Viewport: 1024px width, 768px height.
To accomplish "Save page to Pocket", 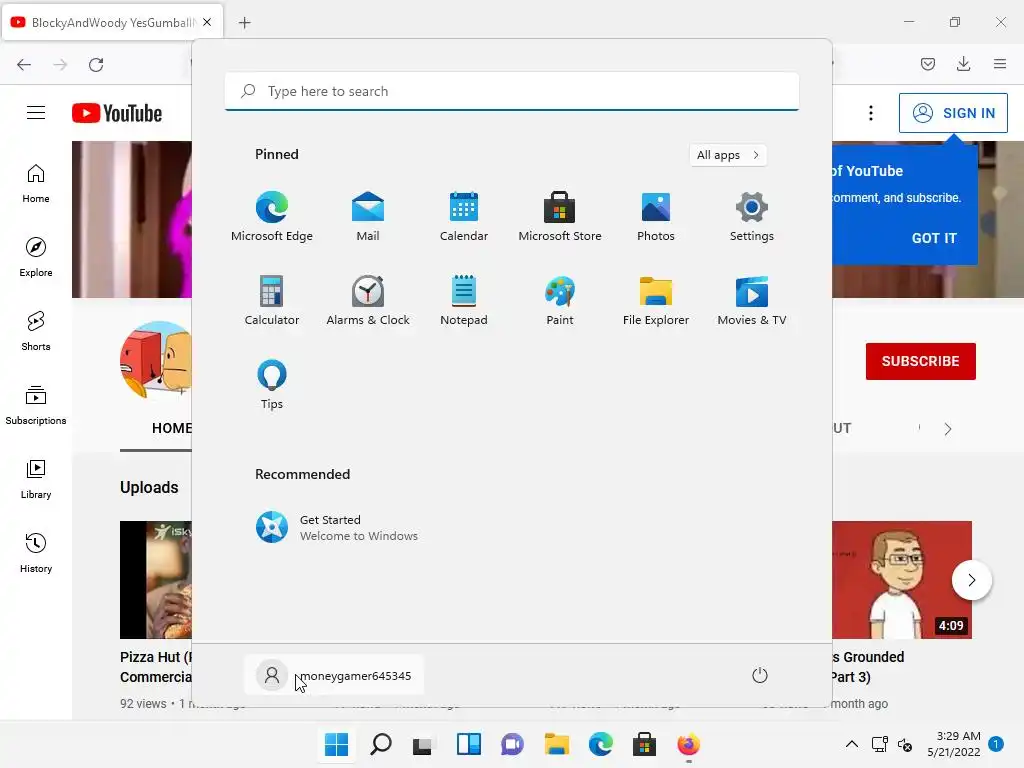I will [928, 64].
